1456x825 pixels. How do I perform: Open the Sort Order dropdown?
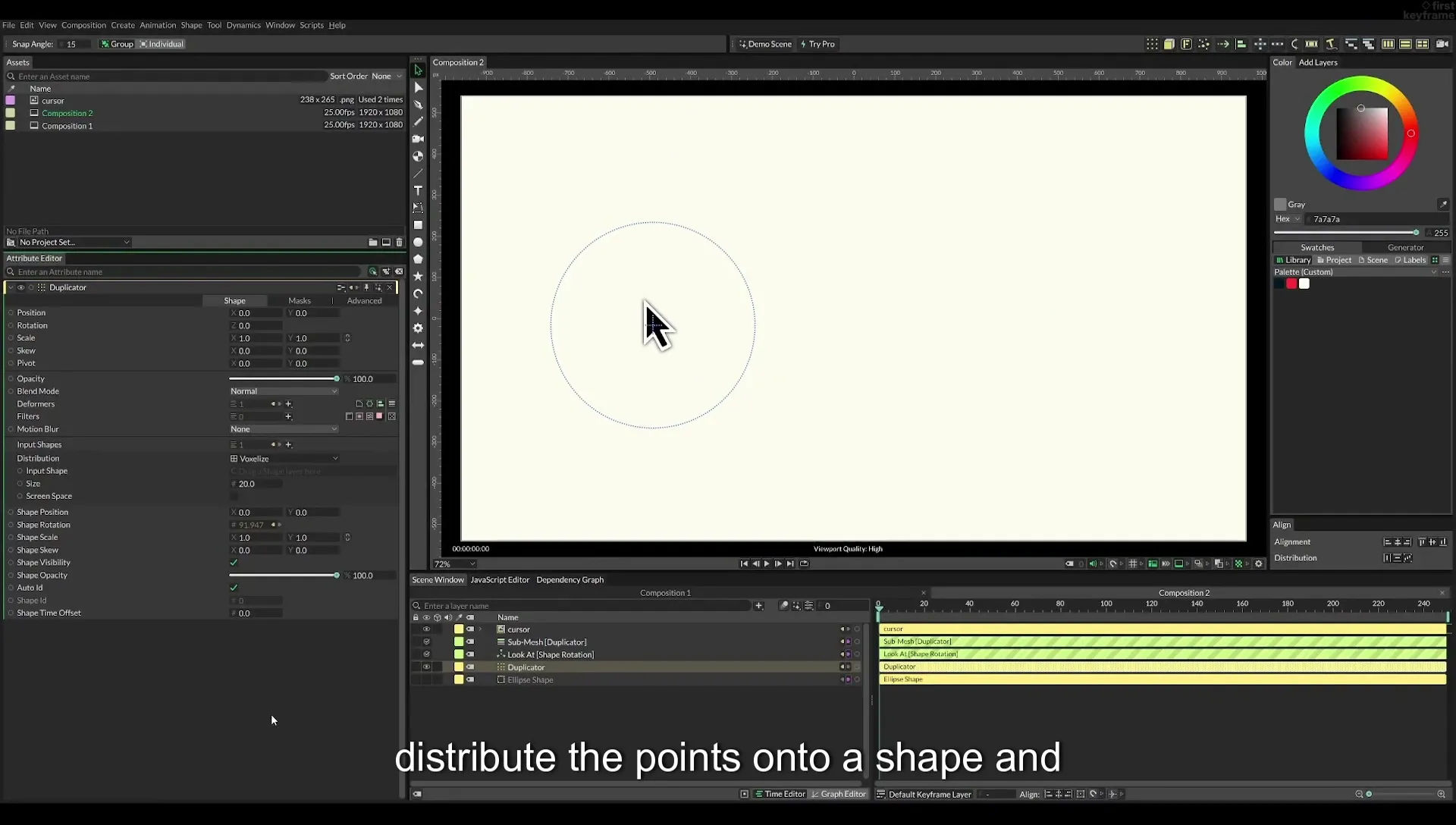387,77
